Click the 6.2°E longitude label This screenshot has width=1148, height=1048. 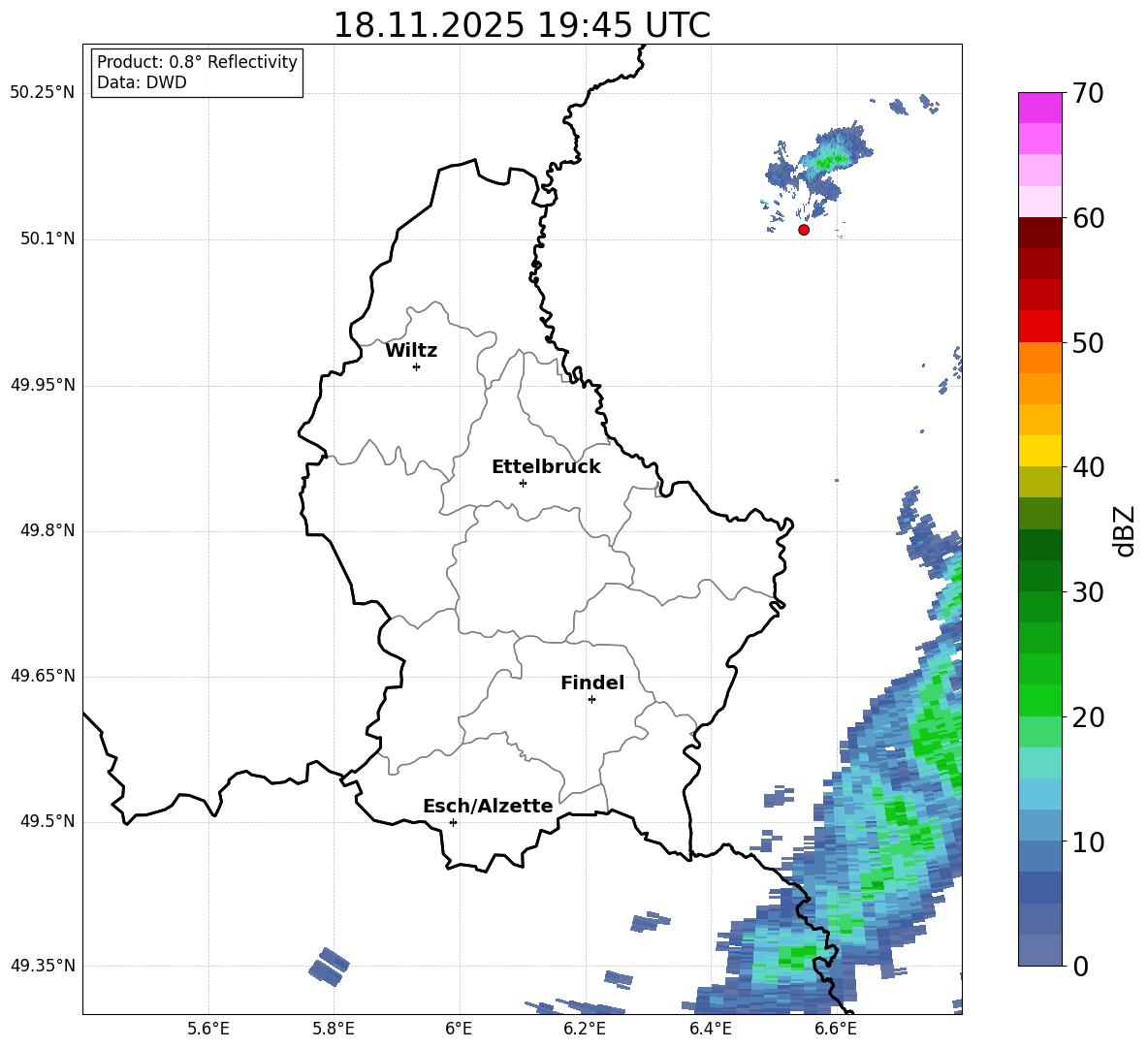pos(585,1029)
